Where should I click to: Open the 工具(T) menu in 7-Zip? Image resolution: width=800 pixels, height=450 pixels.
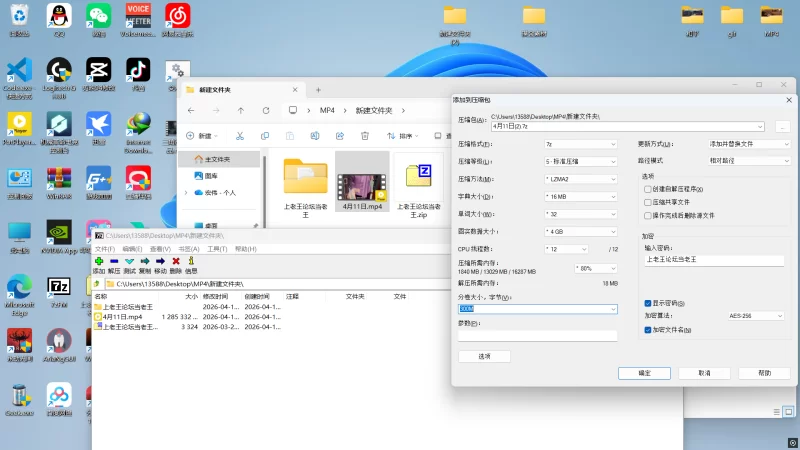[217, 249]
